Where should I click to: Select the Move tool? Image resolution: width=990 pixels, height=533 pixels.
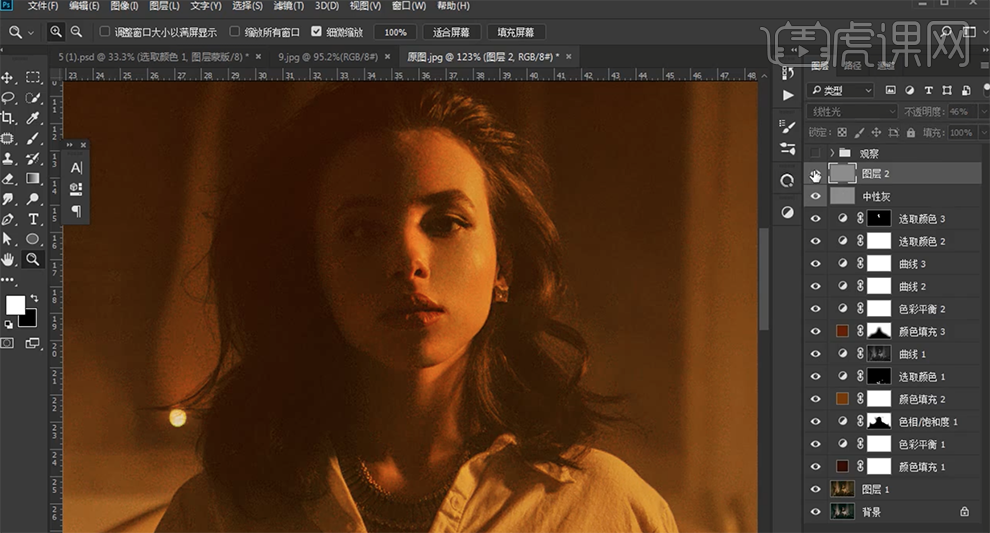click(x=8, y=77)
